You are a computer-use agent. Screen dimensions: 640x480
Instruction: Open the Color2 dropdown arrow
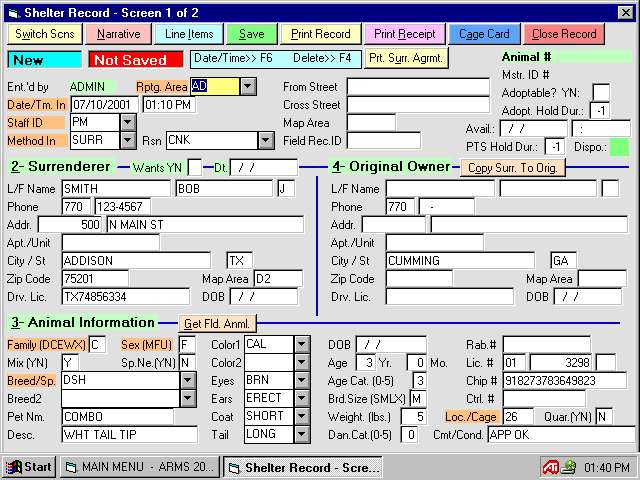(302, 362)
